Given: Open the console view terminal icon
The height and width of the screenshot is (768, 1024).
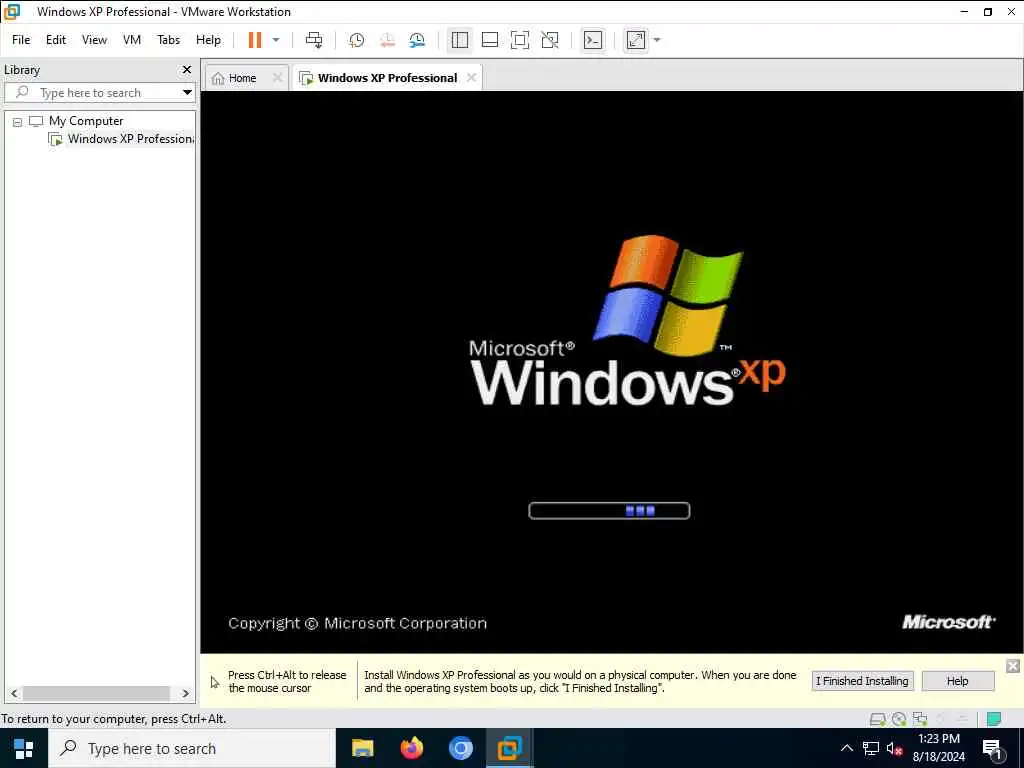Looking at the screenshot, I should point(592,40).
